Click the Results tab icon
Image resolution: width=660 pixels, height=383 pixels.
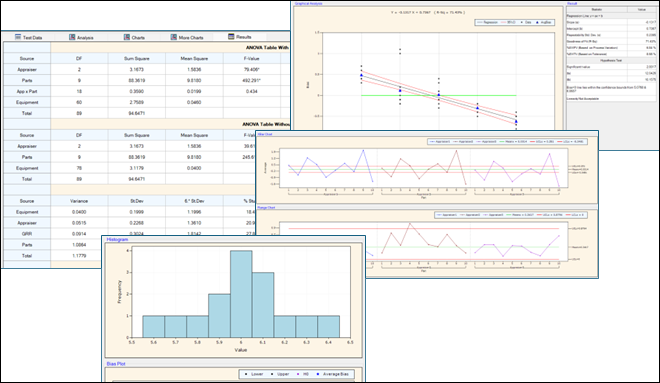pos(231,37)
